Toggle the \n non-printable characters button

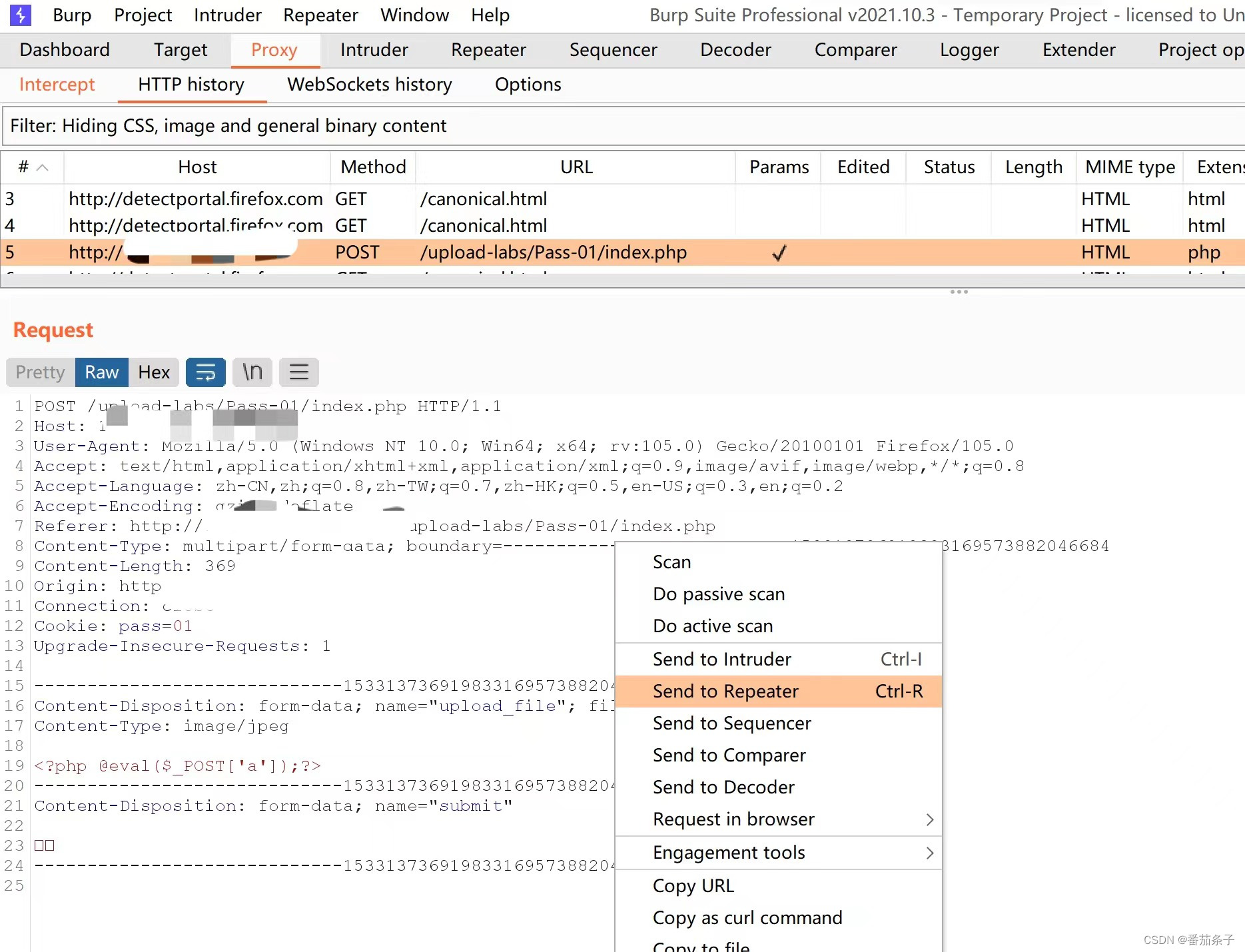pos(252,372)
